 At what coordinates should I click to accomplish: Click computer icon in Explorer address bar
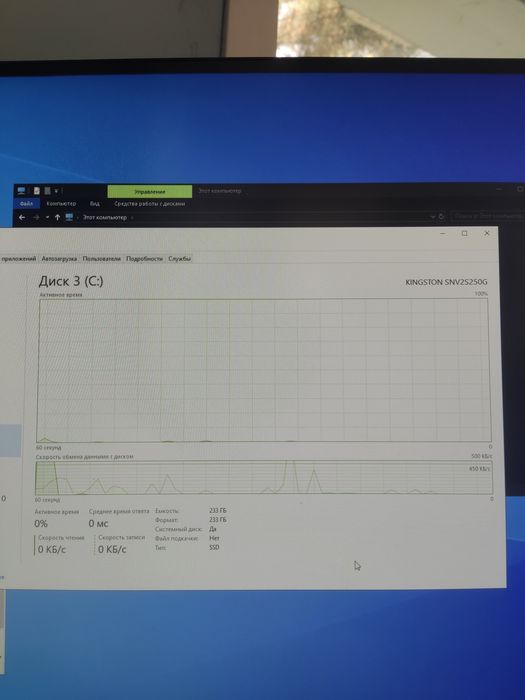pos(69,217)
